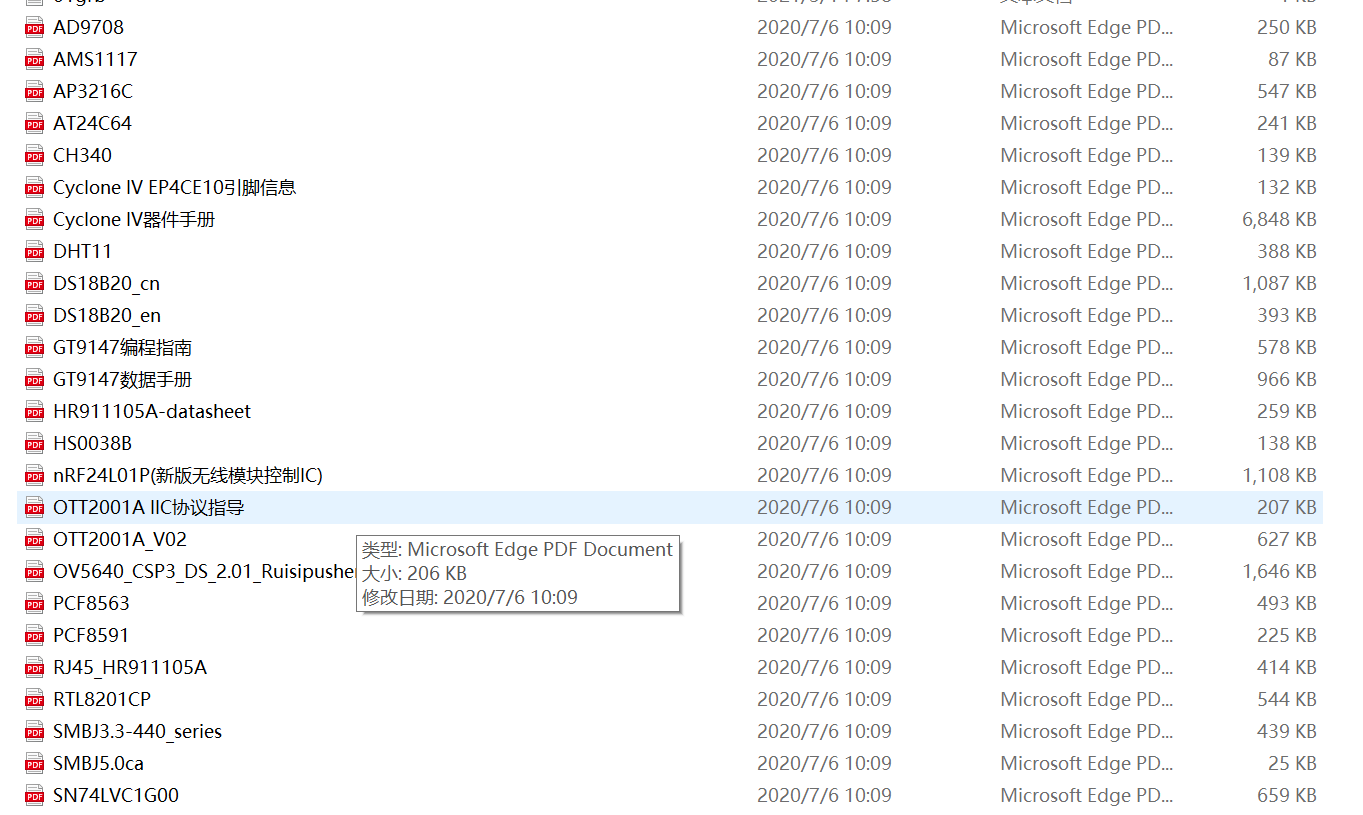Select the file name DHT11
Image resolution: width=1363 pixels, height=815 pixels.
(x=83, y=251)
